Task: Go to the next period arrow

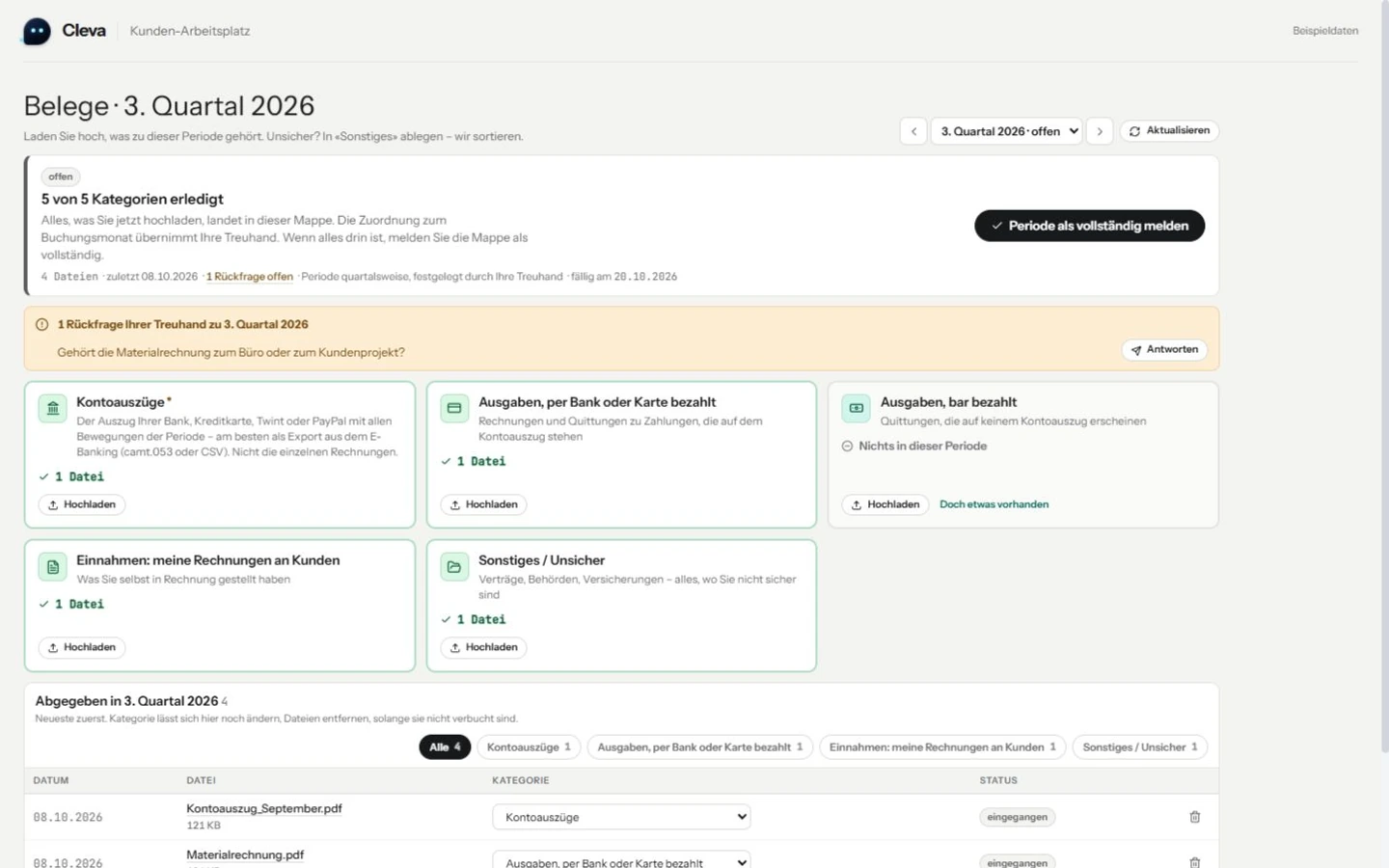Action: pos(1100,131)
